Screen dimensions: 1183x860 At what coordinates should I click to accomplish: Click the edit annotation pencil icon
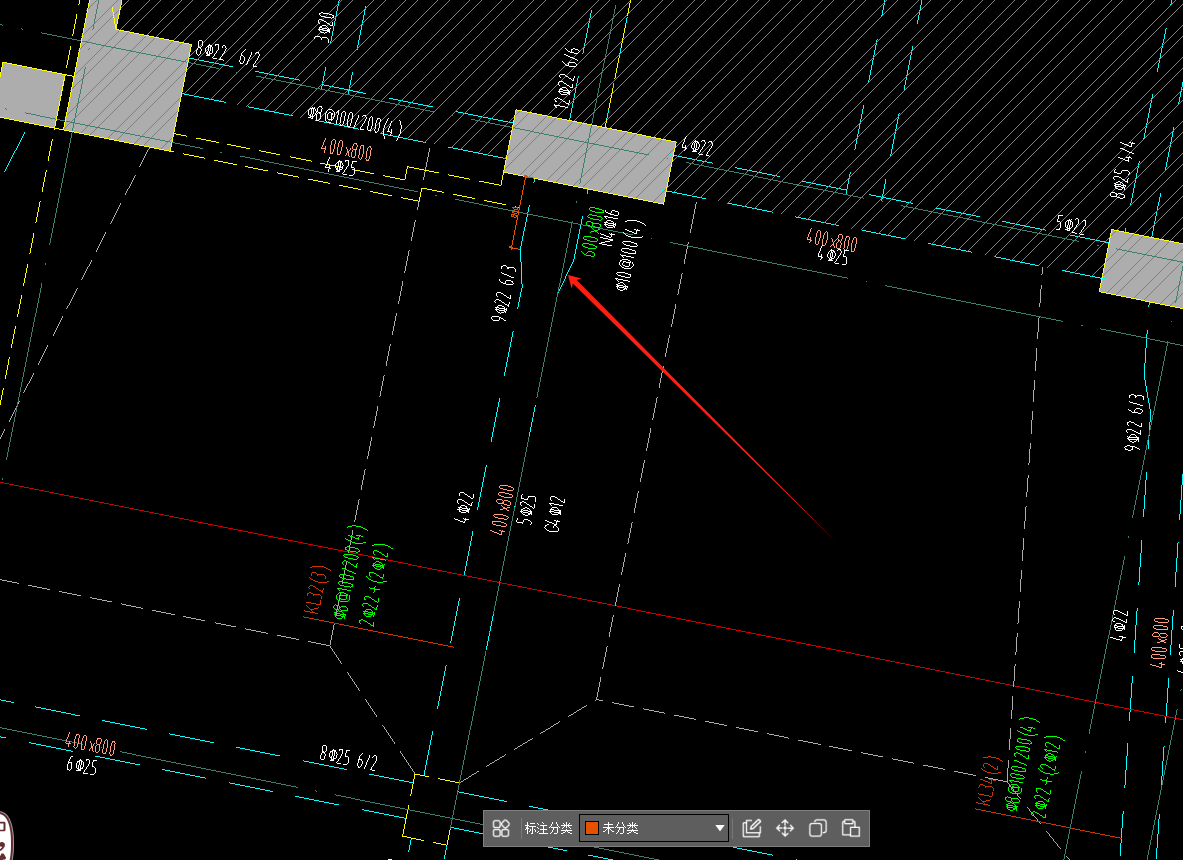pos(752,828)
